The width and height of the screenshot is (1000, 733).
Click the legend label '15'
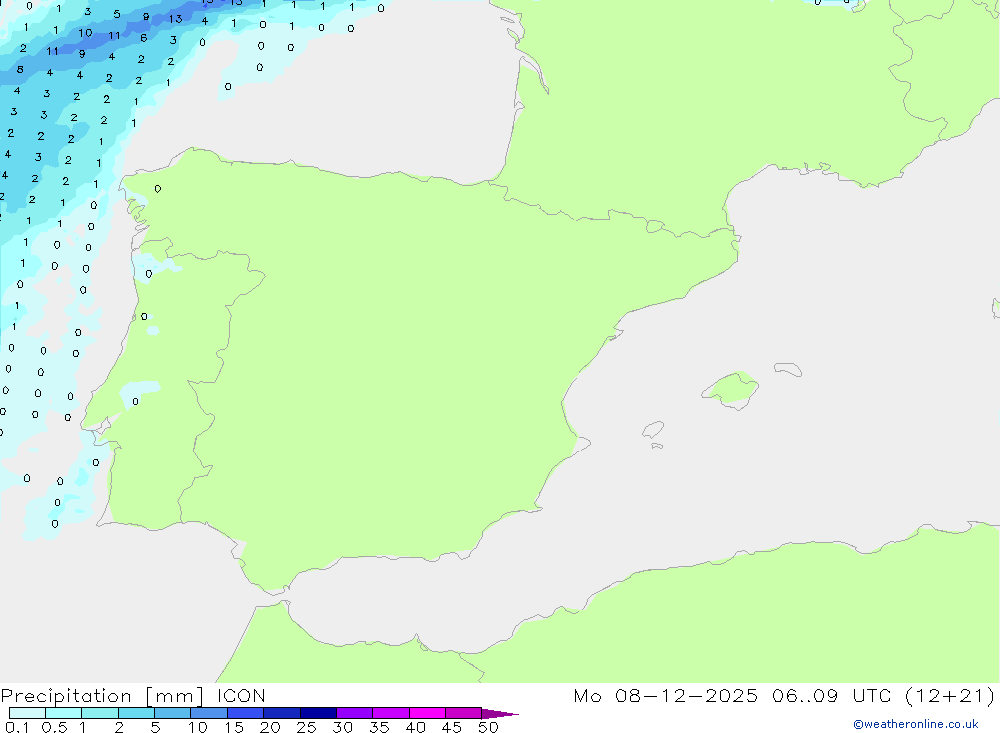234,727
